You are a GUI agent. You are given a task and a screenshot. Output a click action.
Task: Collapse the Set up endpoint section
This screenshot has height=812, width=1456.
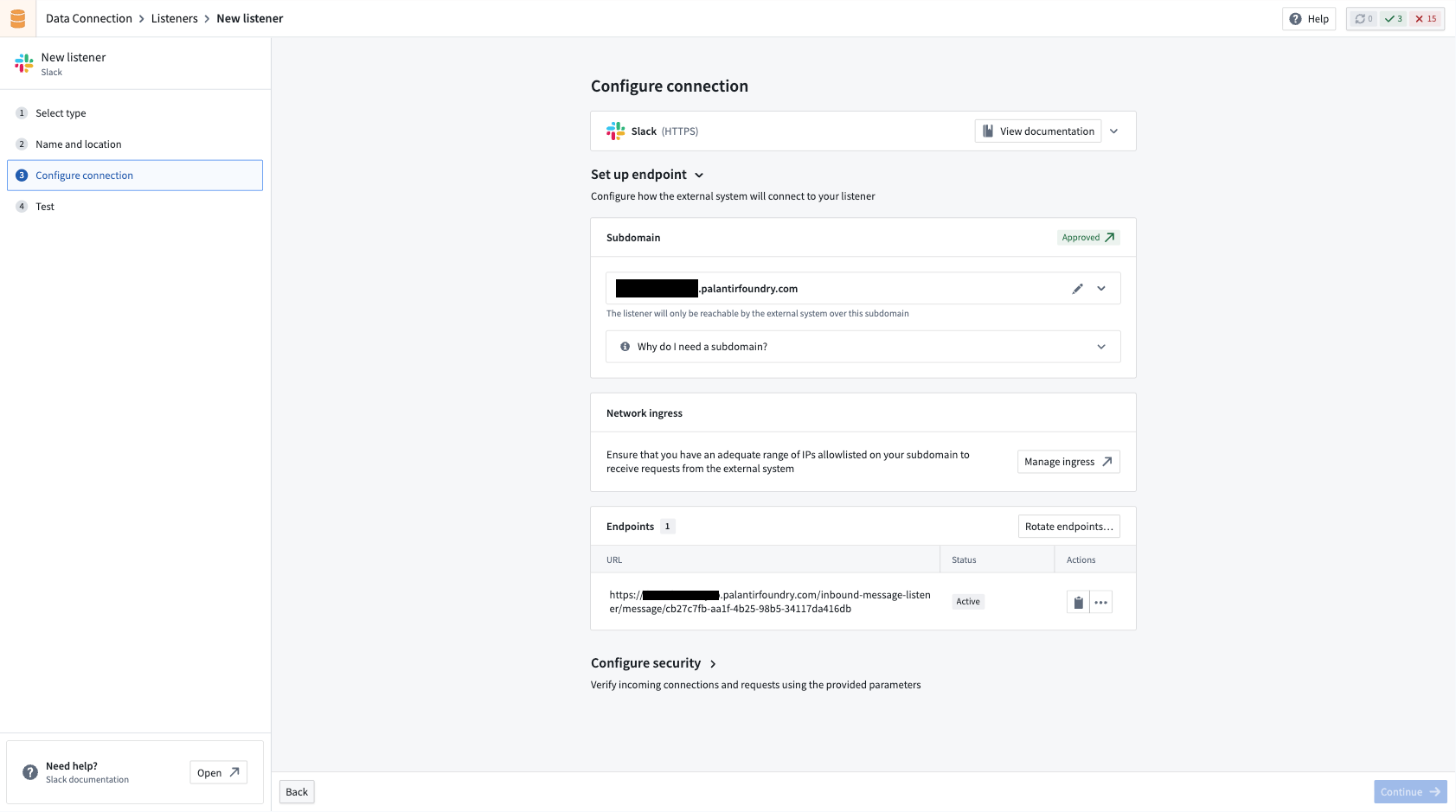(x=699, y=175)
